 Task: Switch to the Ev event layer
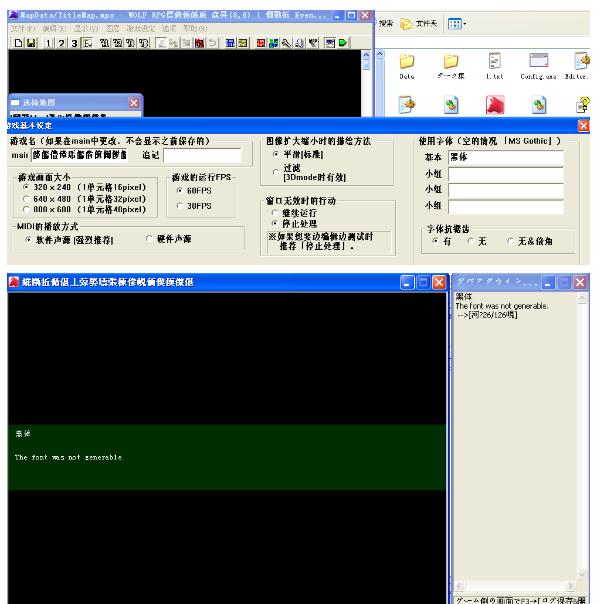click(x=88, y=43)
